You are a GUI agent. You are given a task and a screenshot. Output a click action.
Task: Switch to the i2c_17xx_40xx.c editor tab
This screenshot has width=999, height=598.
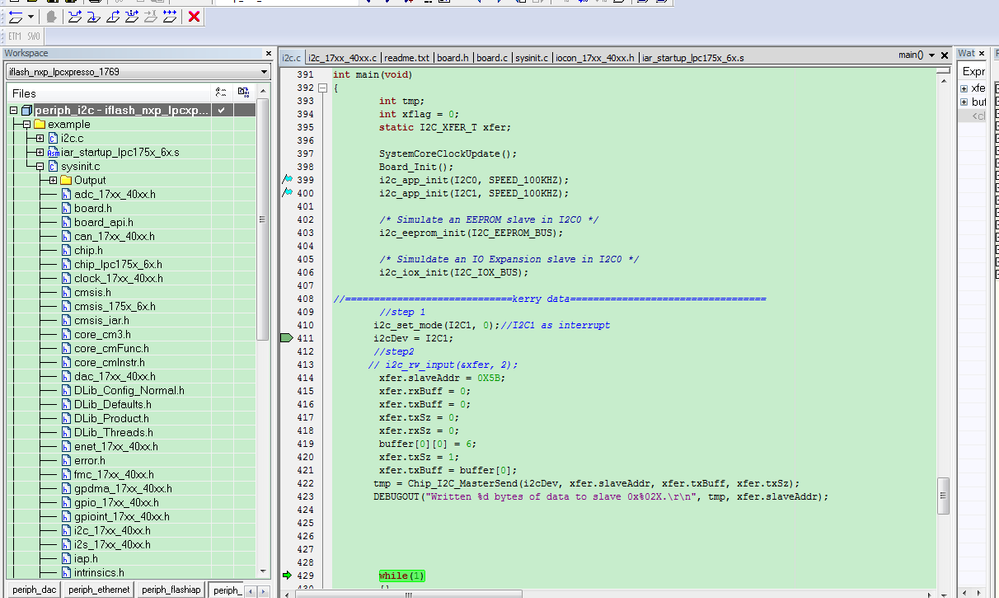(x=343, y=58)
